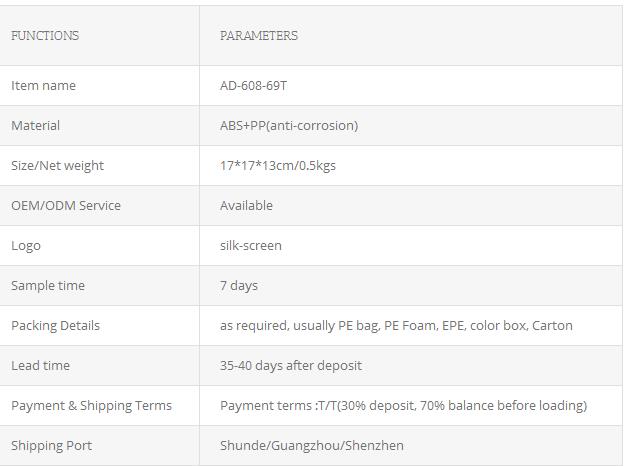This screenshot has width=629, height=466.
Task: Click the 17*17*13cm/0.5kgs value
Action: [x=278, y=166]
